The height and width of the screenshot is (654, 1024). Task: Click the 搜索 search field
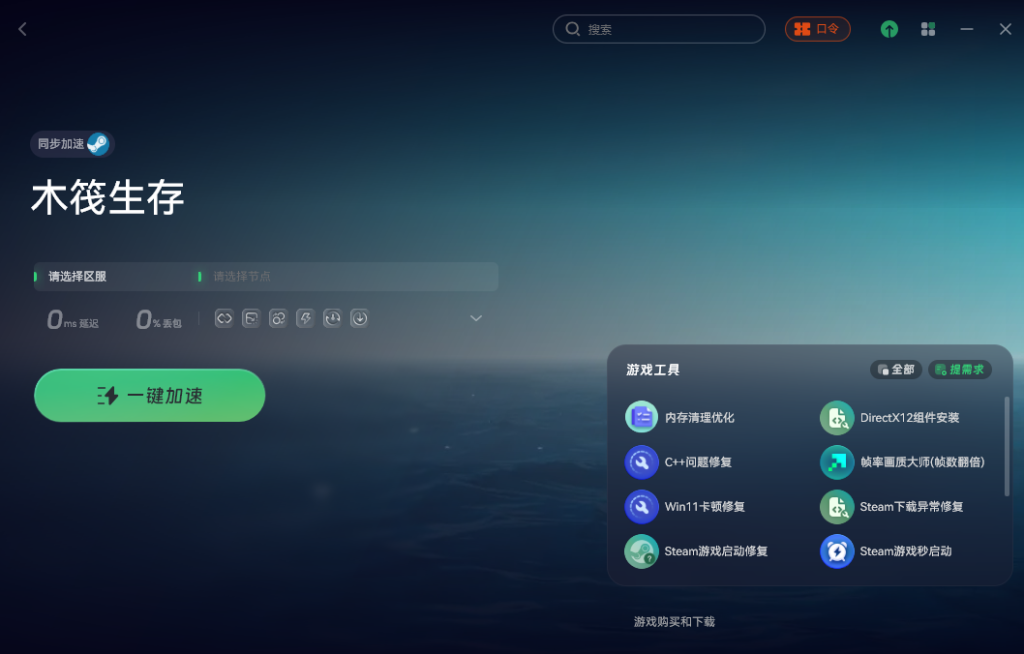click(x=659, y=29)
